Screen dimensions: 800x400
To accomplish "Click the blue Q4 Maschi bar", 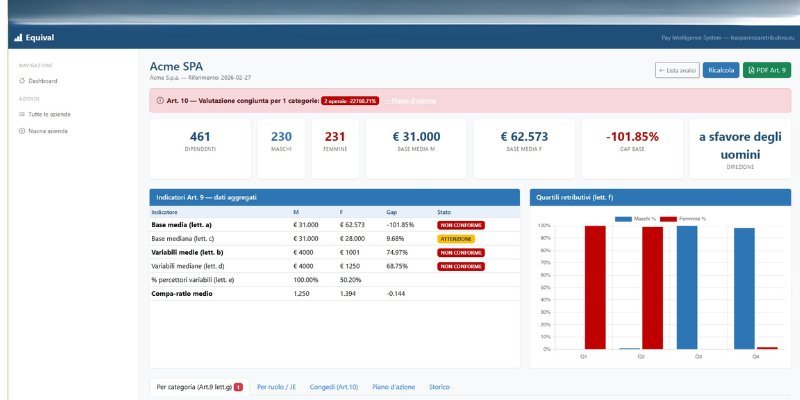I will pos(744,289).
